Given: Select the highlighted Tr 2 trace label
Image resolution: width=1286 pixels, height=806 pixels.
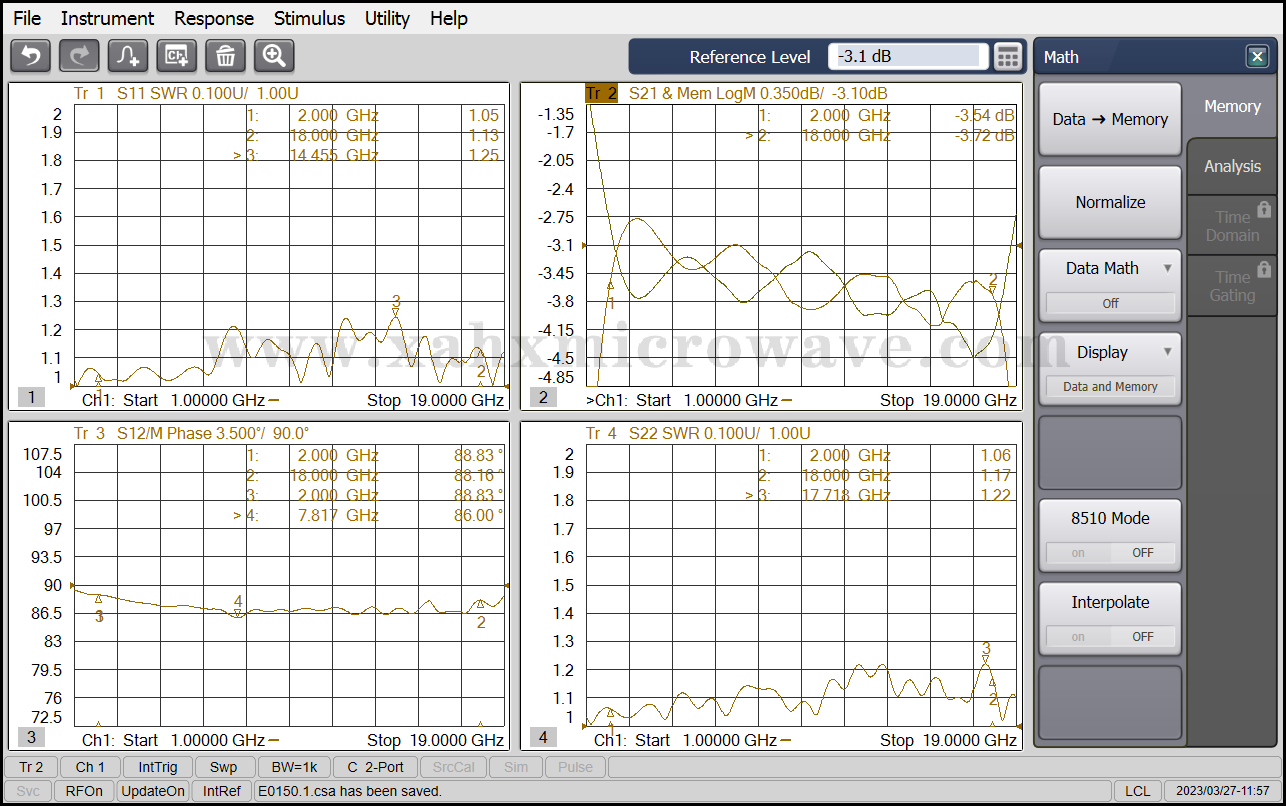Looking at the screenshot, I should [602, 93].
